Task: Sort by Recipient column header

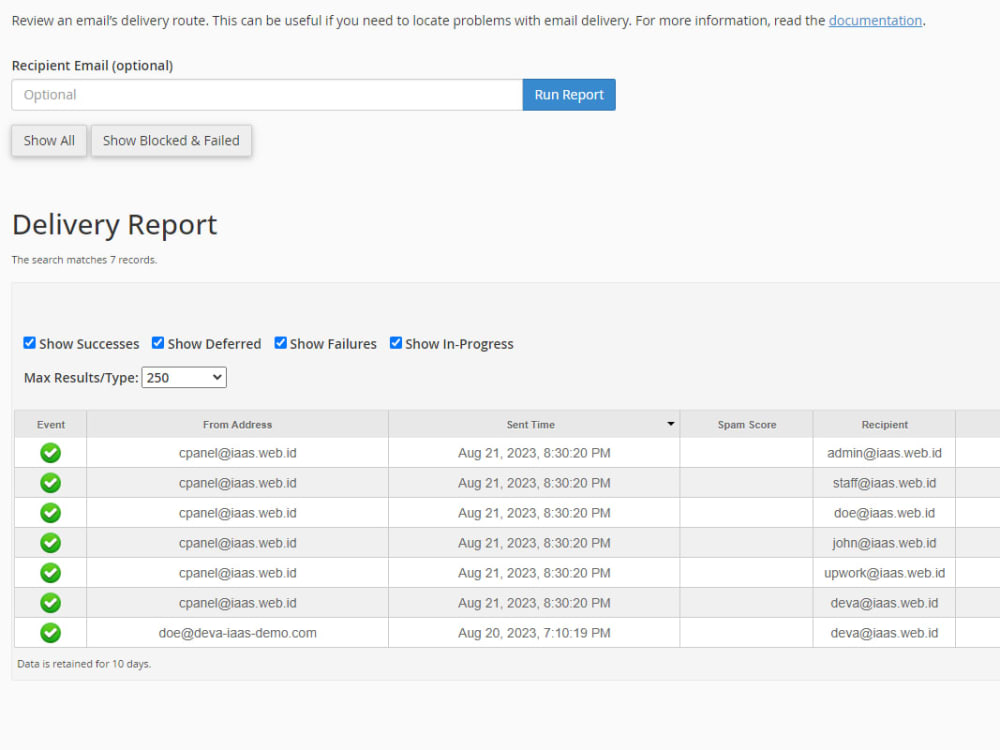Action: [885, 425]
